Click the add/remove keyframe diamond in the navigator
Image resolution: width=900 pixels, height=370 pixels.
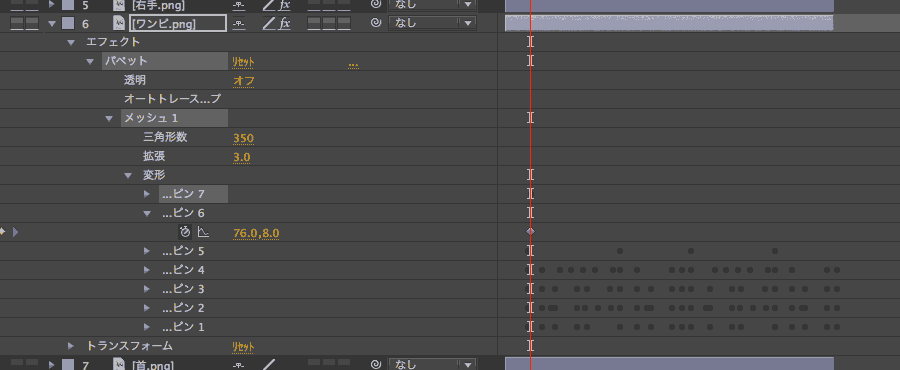[2, 232]
